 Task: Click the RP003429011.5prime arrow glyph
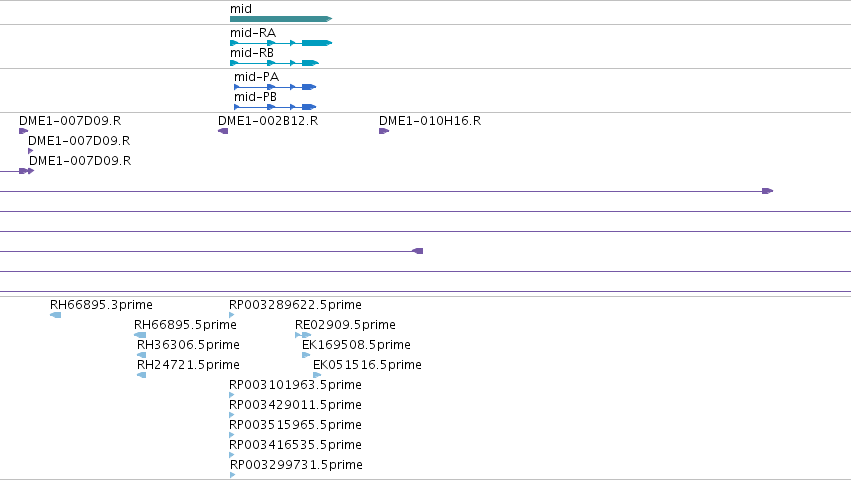(x=232, y=415)
